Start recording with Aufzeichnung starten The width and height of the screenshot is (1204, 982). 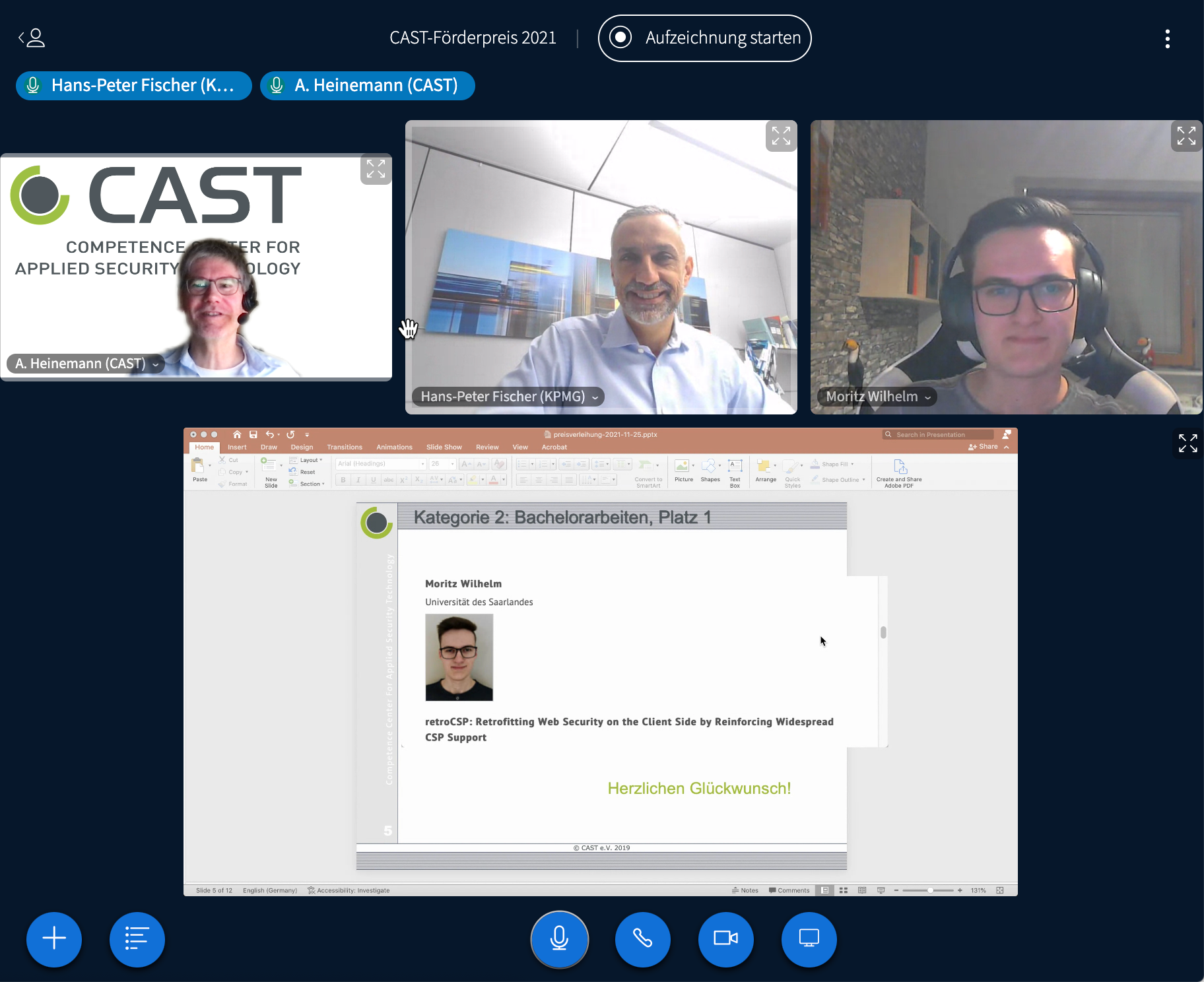click(704, 38)
